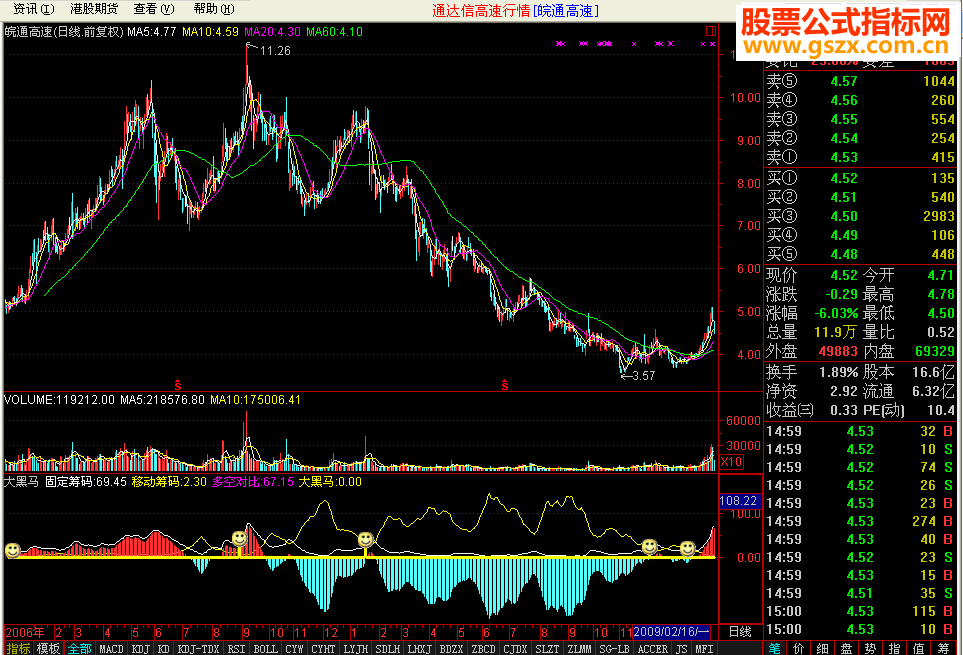Select the CJDX indicator tab

tap(515, 648)
